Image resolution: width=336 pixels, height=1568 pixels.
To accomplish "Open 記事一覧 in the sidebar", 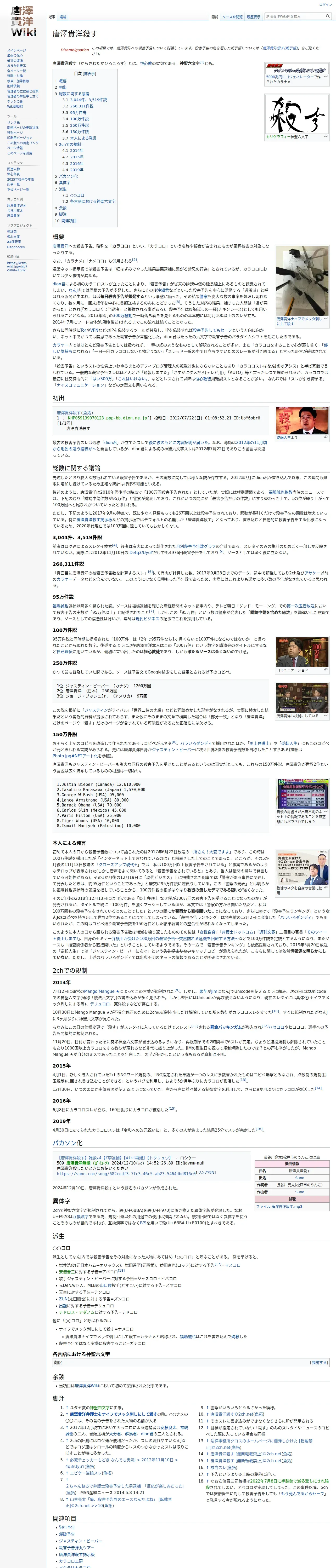I will tap(13, 185).
